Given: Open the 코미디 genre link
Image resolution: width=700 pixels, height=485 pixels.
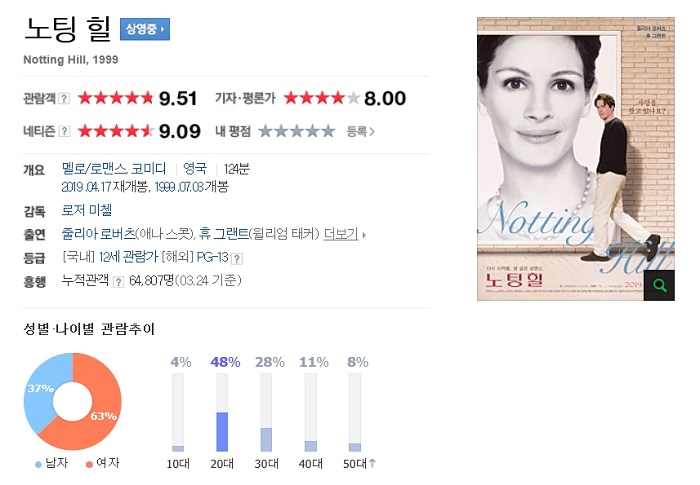Looking at the screenshot, I should [x=148, y=168].
